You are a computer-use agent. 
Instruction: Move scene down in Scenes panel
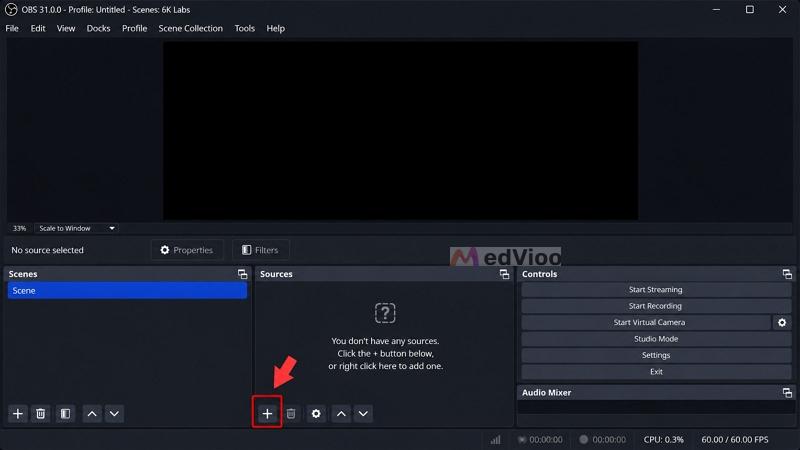pos(114,414)
